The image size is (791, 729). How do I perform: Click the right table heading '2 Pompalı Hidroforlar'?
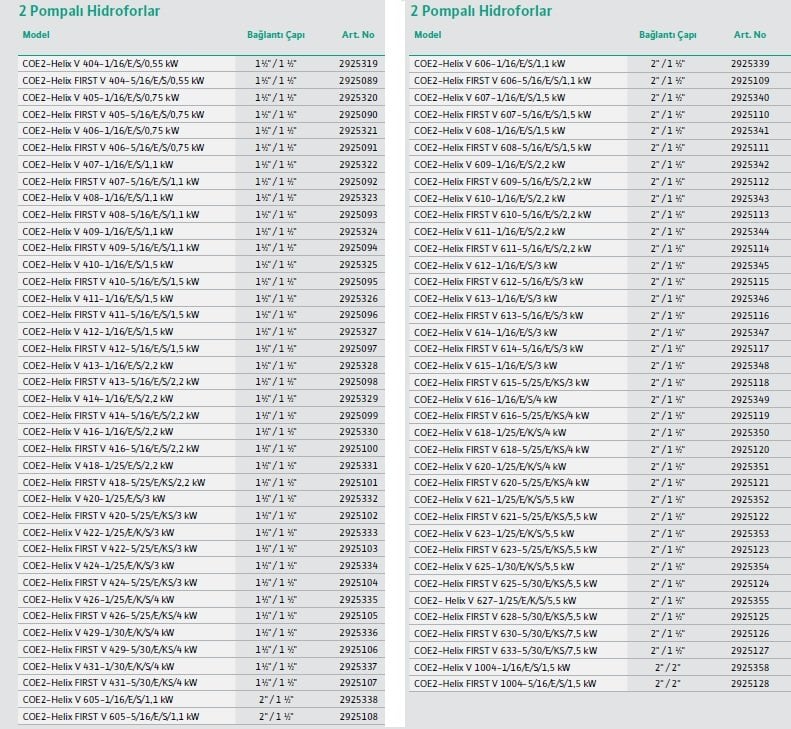(481, 11)
